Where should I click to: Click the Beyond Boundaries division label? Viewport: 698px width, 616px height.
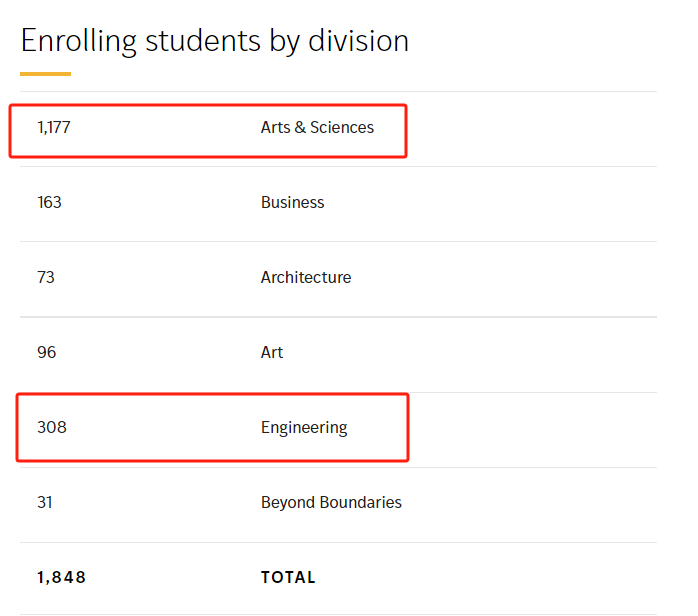331,503
